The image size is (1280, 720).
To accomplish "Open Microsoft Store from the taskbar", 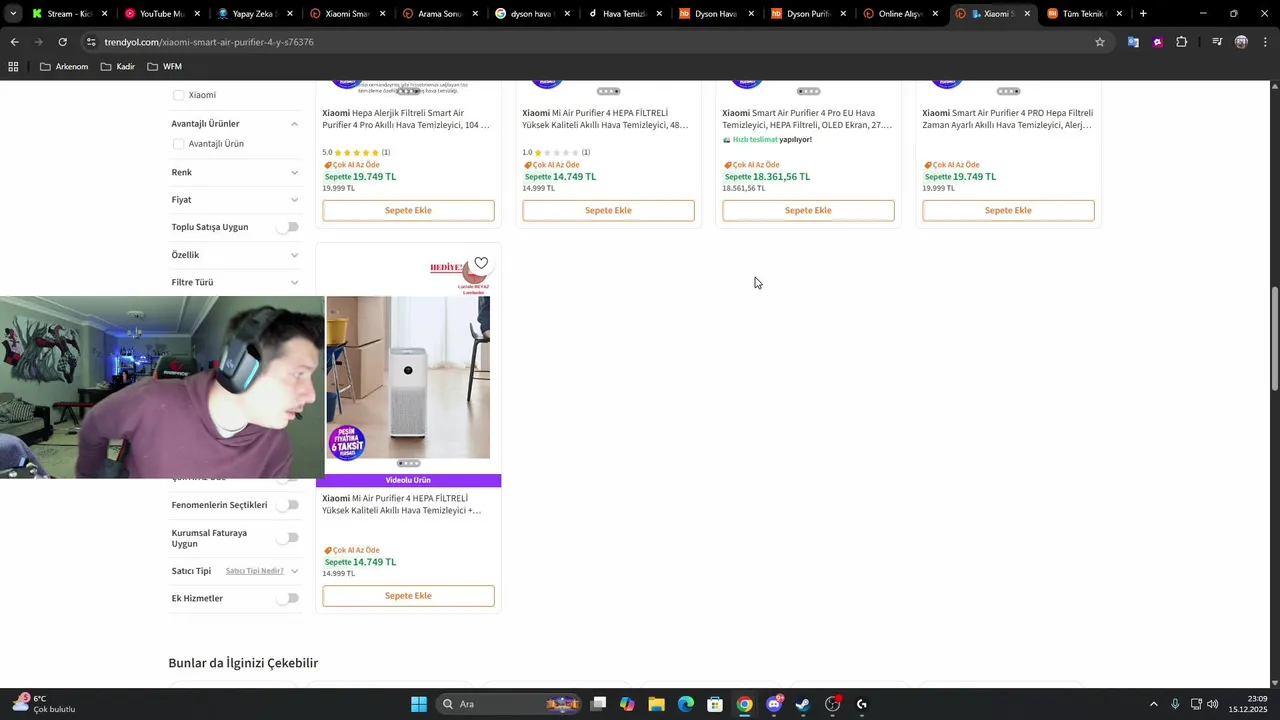I will pos(715,704).
